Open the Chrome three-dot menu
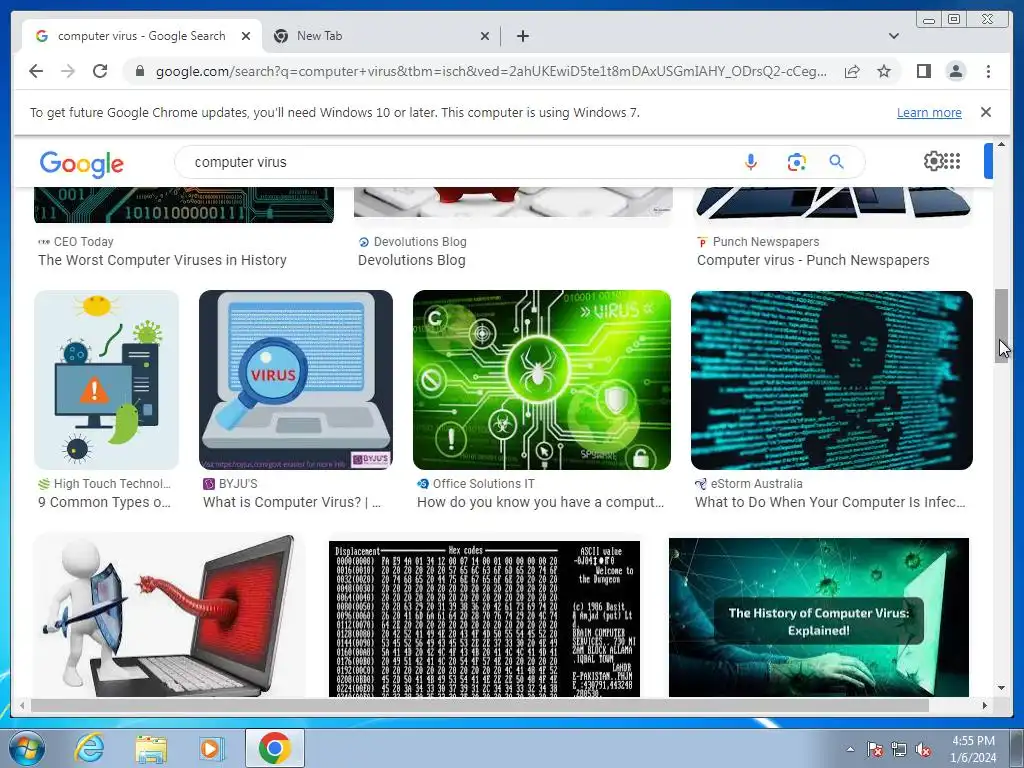The height and width of the screenshot is (768, 1024). [x=988, y=71]
